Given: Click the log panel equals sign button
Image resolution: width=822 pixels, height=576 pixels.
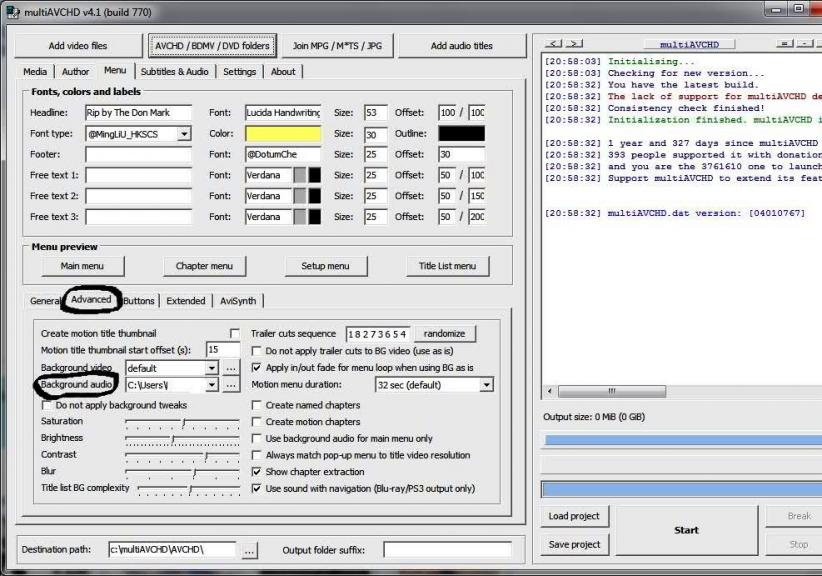Looking at the screenshot, I should pos(785,44).
